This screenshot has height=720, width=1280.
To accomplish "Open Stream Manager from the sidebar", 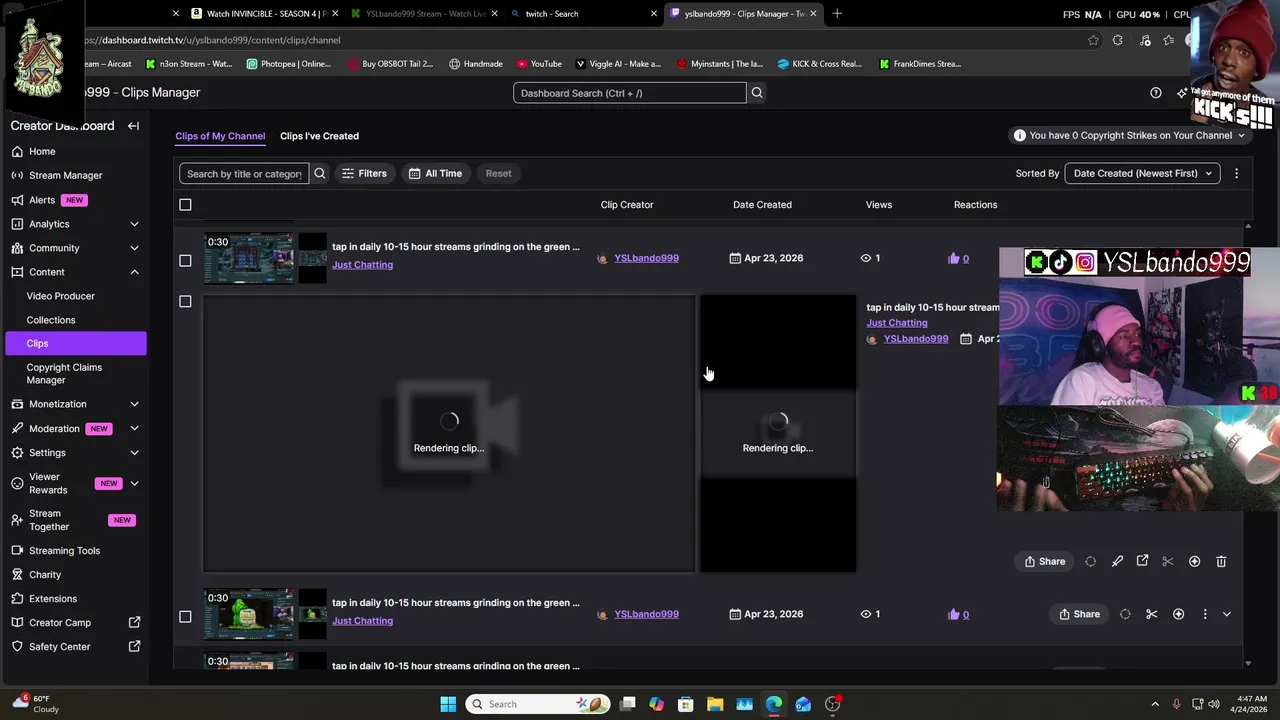I will [65, 175].
